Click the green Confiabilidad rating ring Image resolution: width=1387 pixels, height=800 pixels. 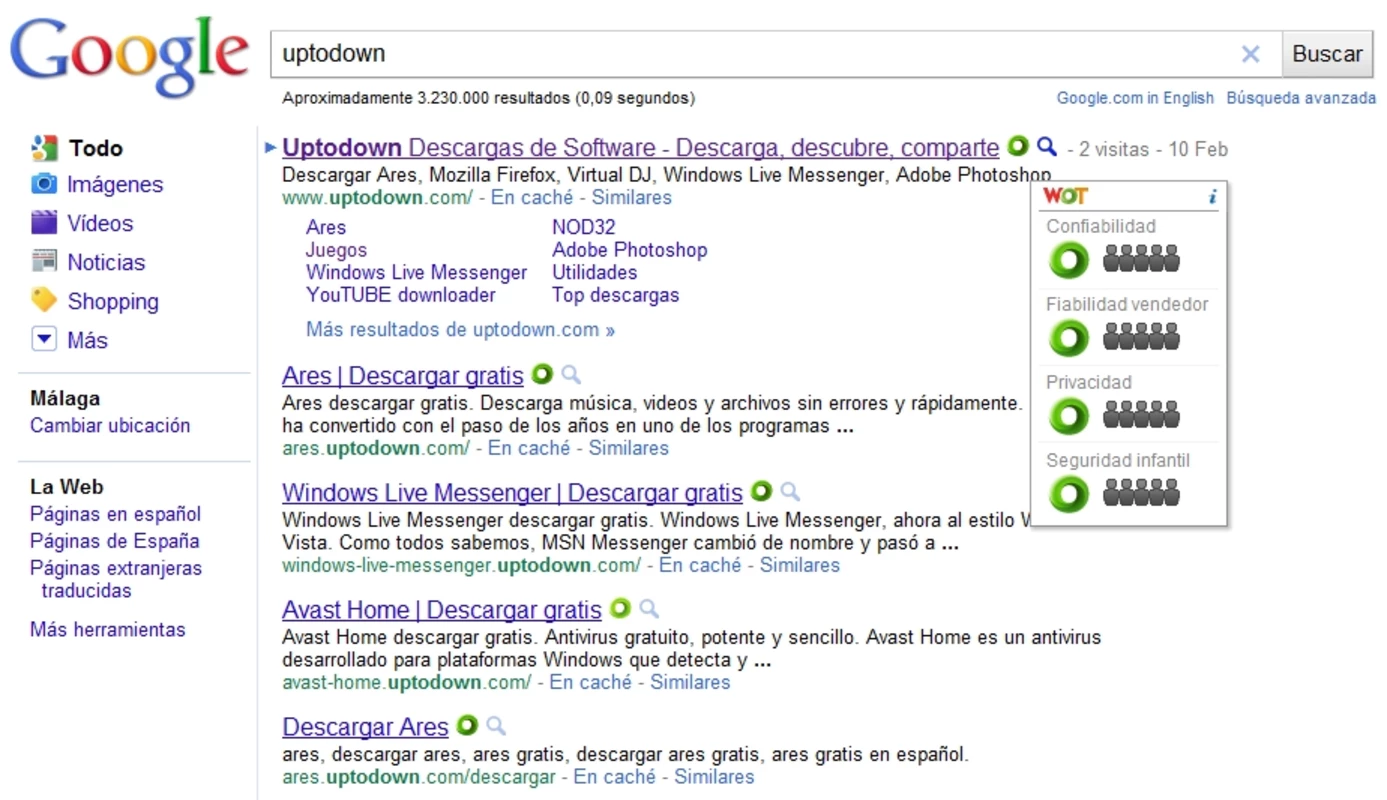pyautogui.click(x=1068, y=261)
